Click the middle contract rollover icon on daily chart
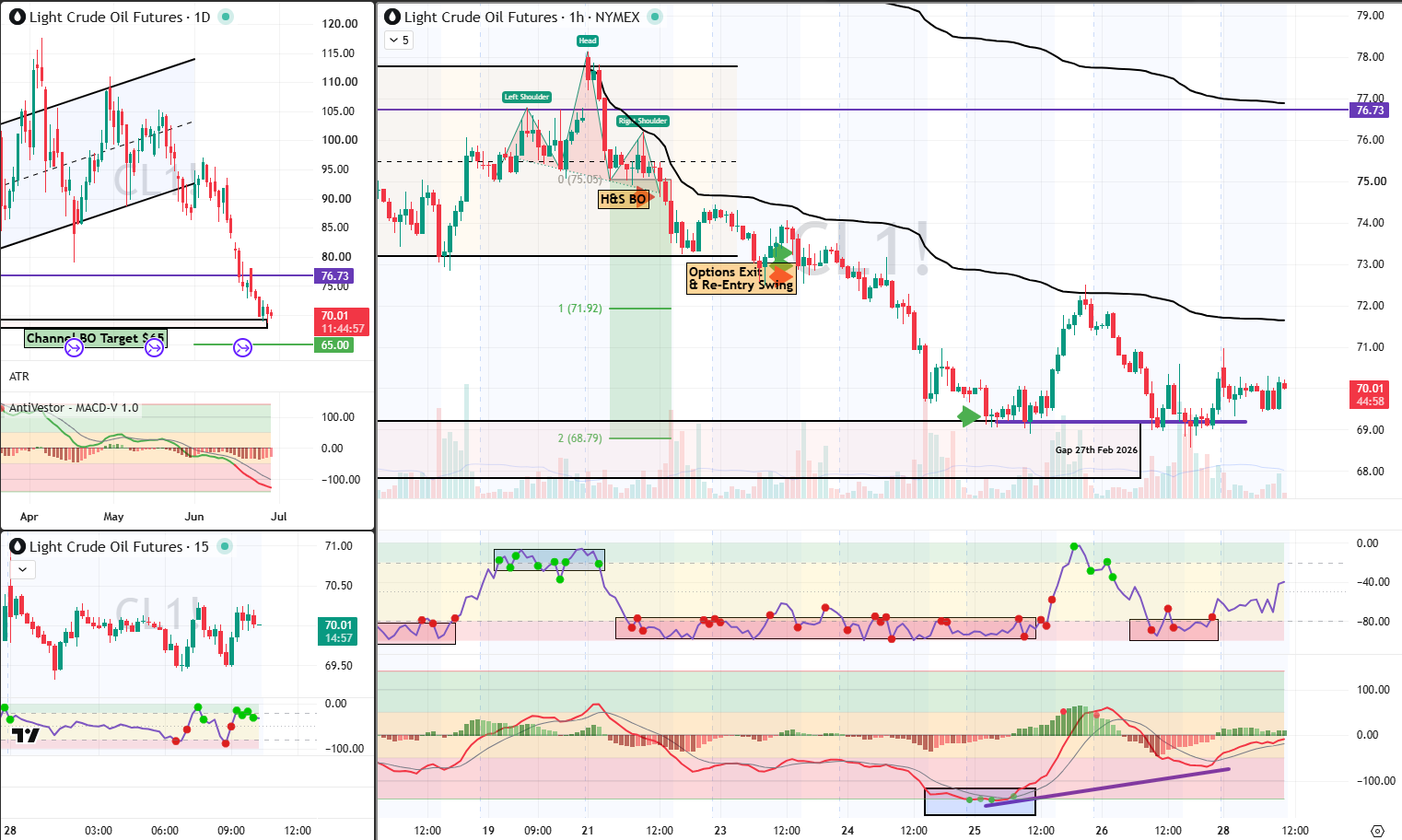 [155, 347]
